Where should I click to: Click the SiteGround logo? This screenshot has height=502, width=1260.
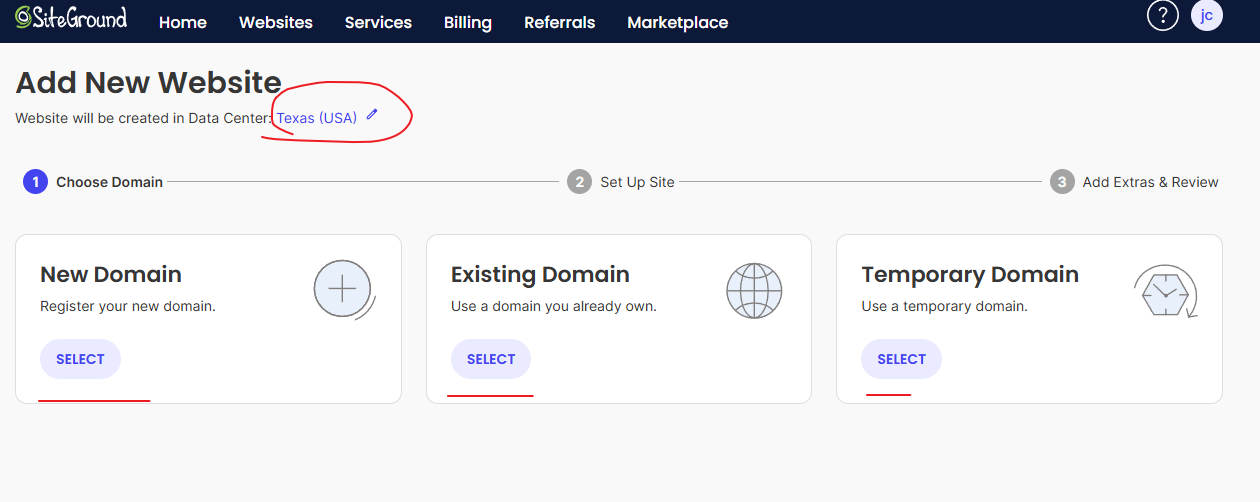(71, 19)
